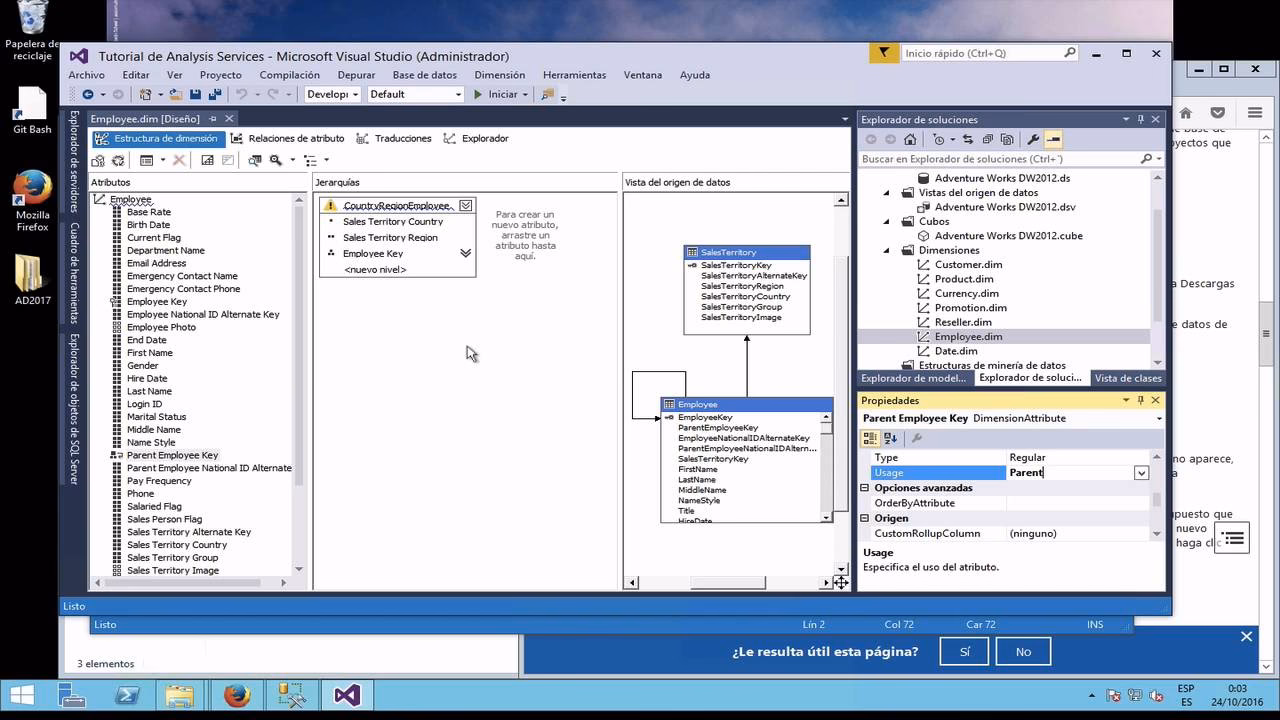This screenshot has height=720, width=1280.
Task: Click the Process dimension icon in the designer toolbar
Action: tap(118, 160)
